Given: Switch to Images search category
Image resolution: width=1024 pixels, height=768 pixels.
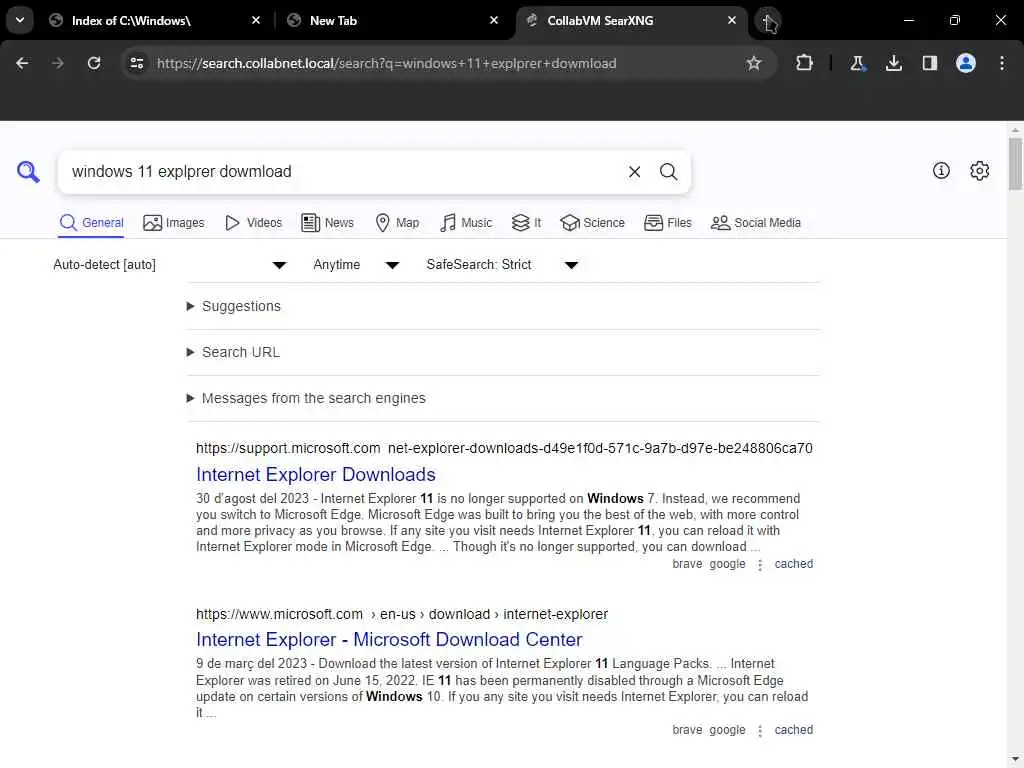Looking at the screenshot, I should coord(174,223).
